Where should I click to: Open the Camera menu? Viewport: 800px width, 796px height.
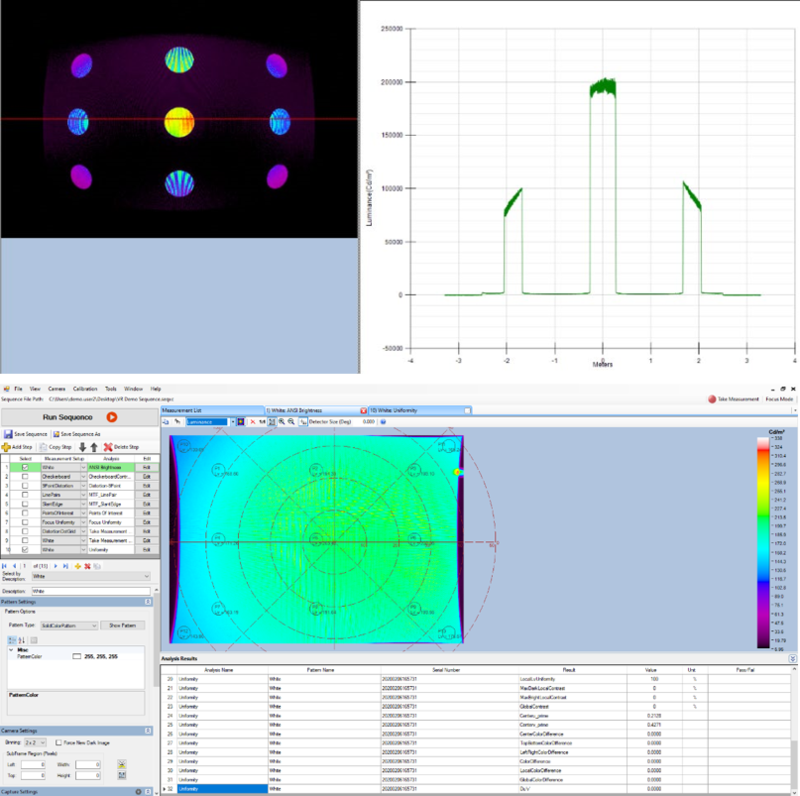57,389
